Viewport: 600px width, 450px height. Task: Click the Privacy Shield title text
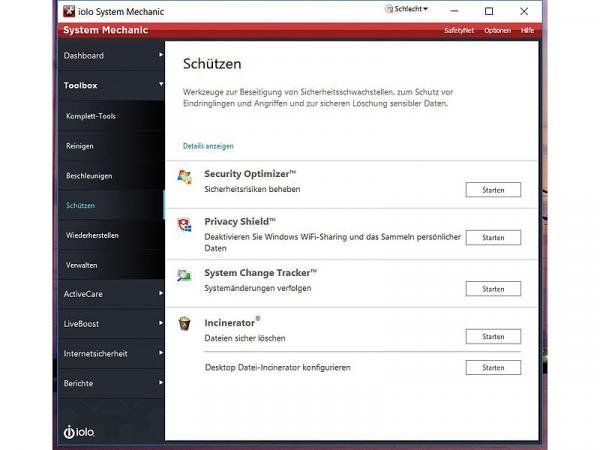pyautogui.click(x=240, y=222)
